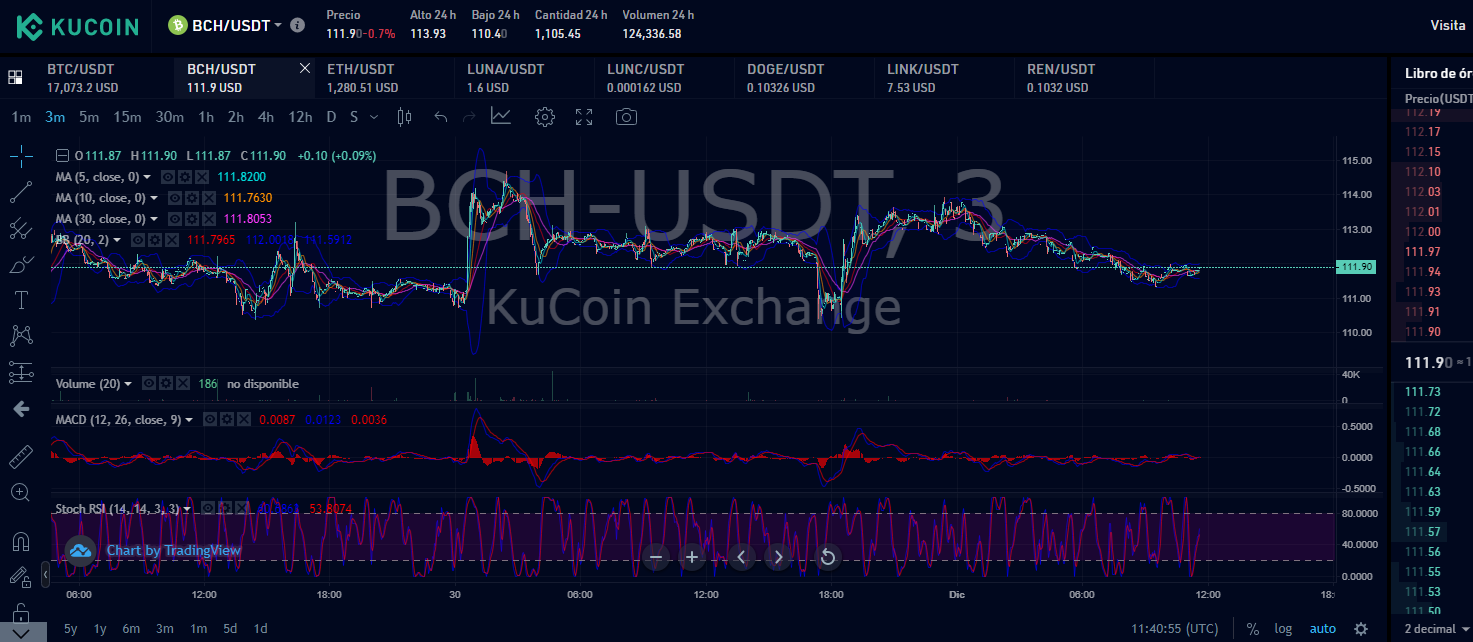
Task: Open the indicators menu
Action: pos(501,117)
